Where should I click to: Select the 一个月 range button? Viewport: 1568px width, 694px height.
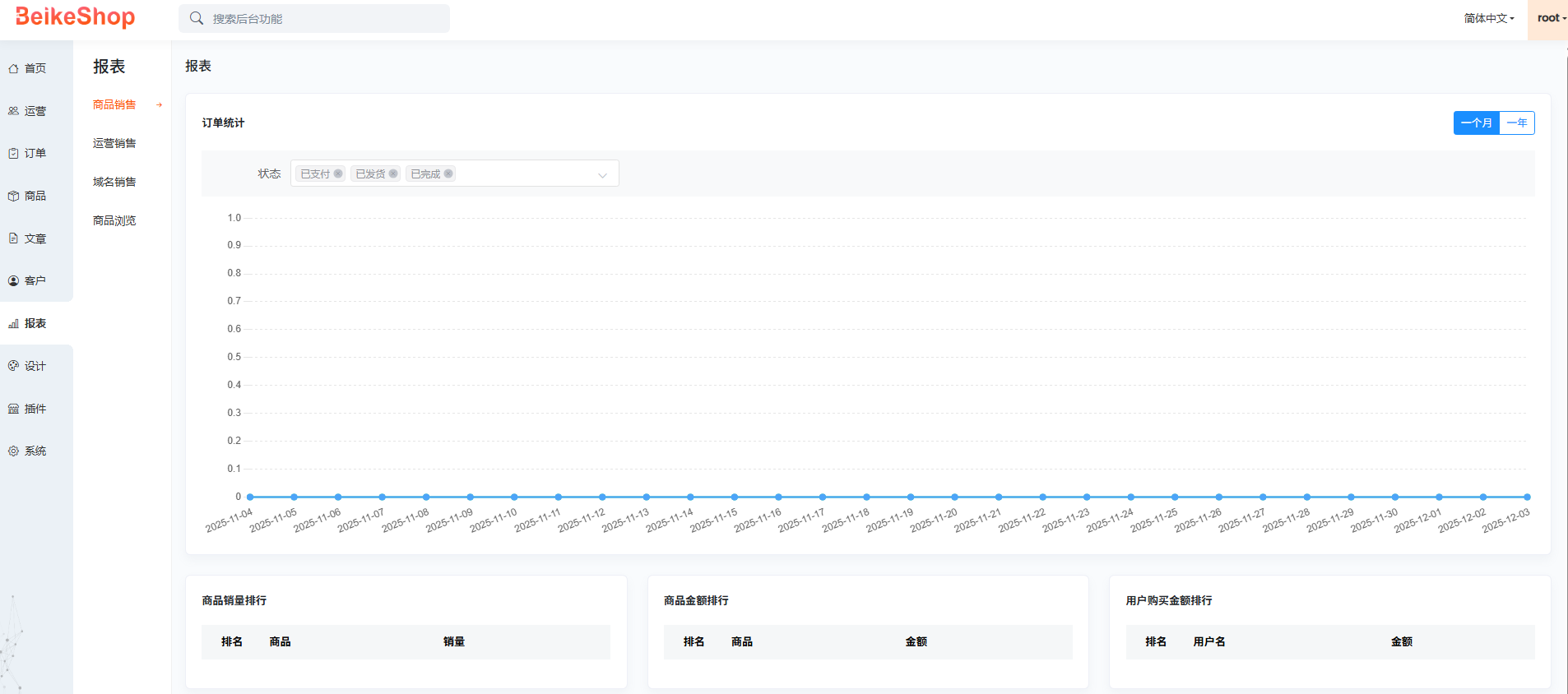pos(1476,123)
